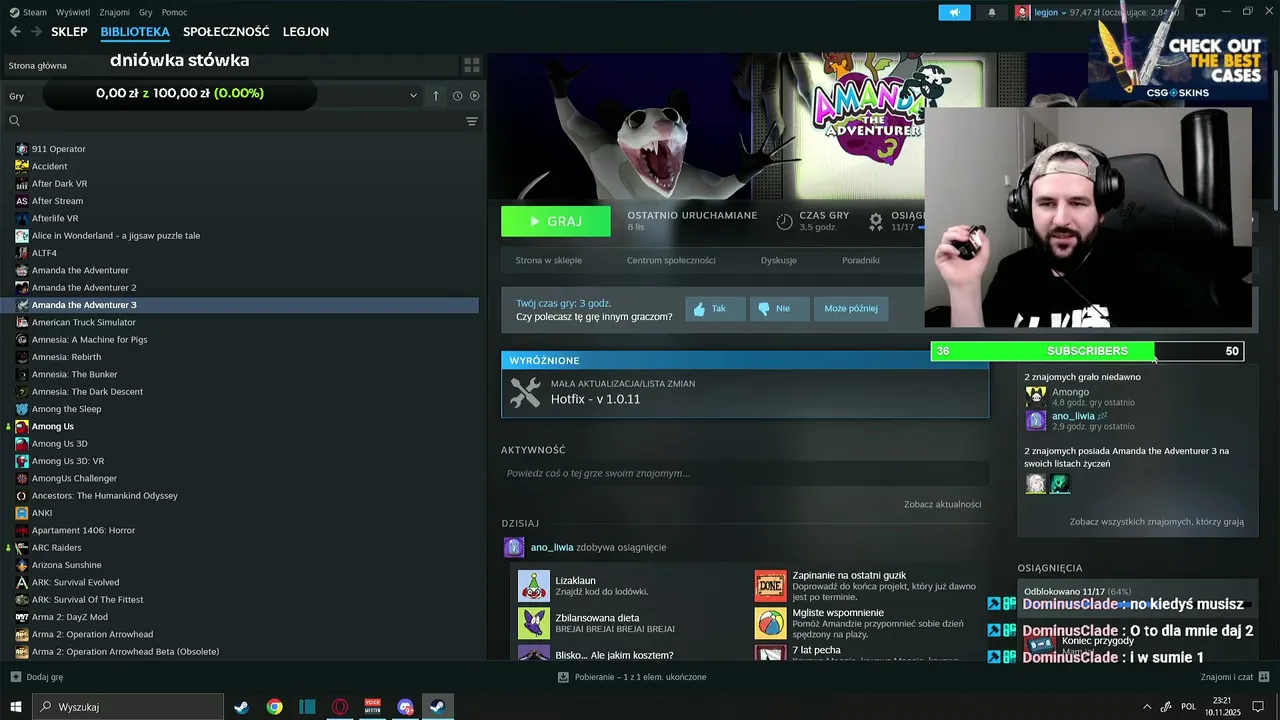Expand the Gry category dropdown
This screenshot has width=1280, height=720.
click(413, 96)
